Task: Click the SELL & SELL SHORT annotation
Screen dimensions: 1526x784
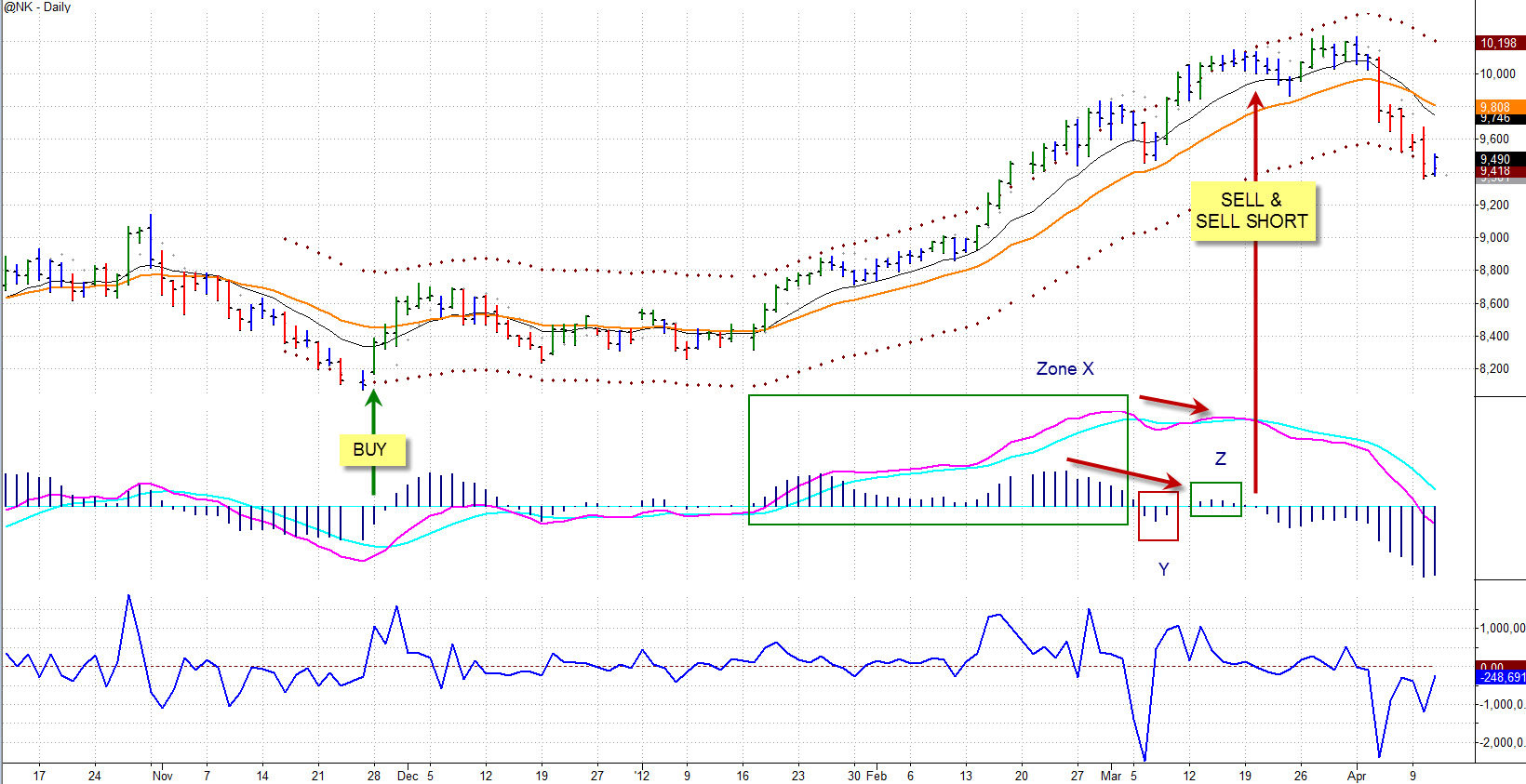Action: coord(1252,211)
